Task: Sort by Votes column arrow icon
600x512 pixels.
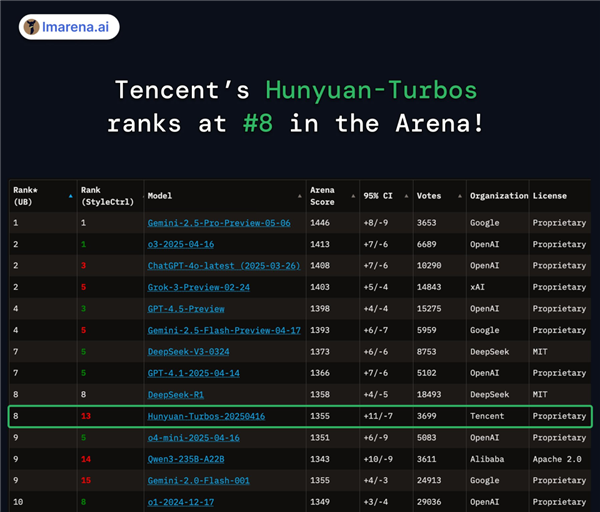Action: (x=460, y=196)
